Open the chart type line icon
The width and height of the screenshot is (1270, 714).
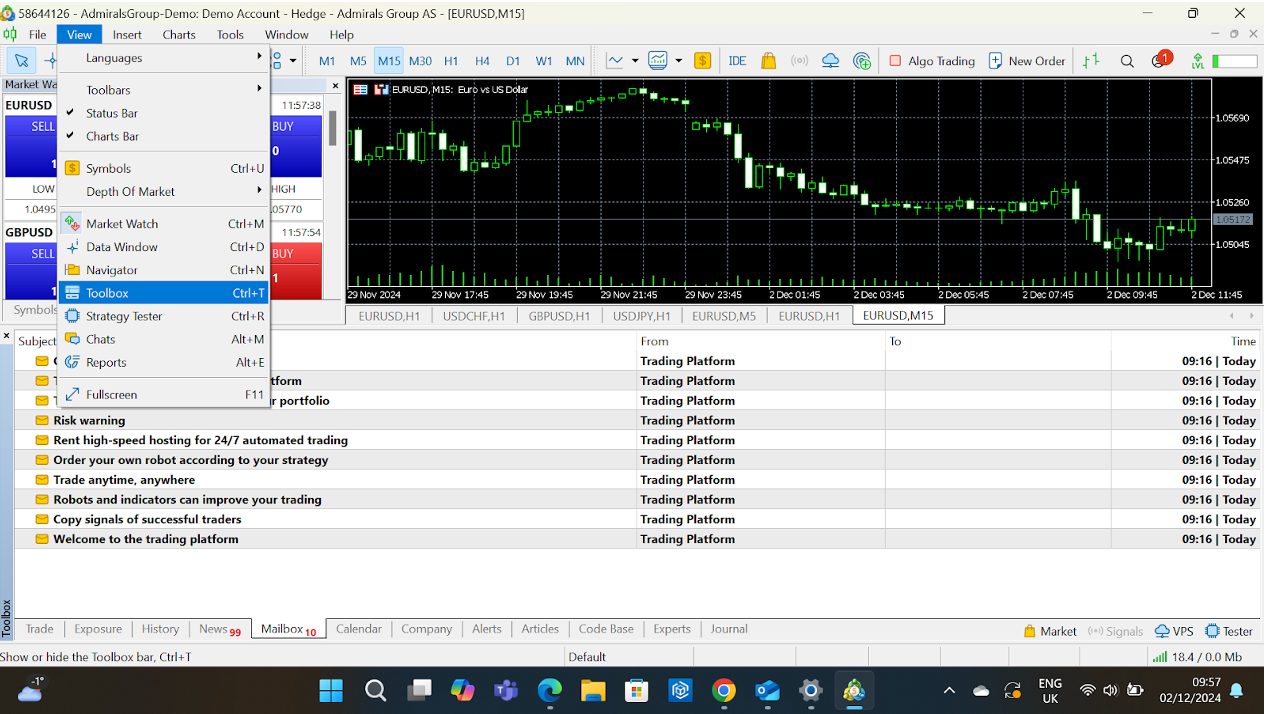coord(615,61)
